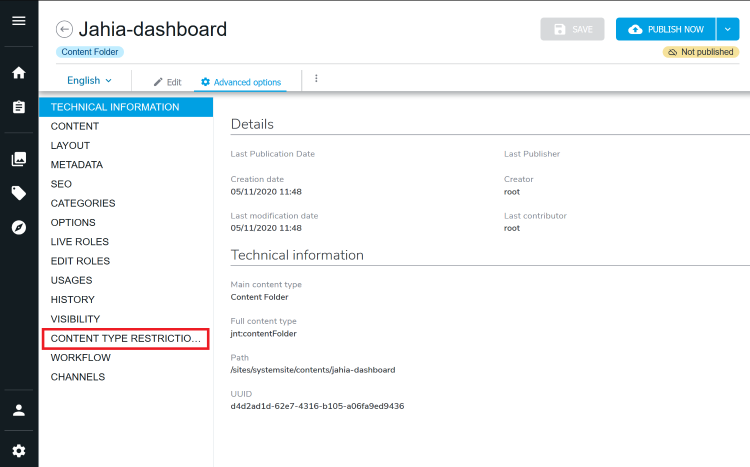Go to the home dashboard icon
The image size is (750, 467).
click(x=19, y=73)
